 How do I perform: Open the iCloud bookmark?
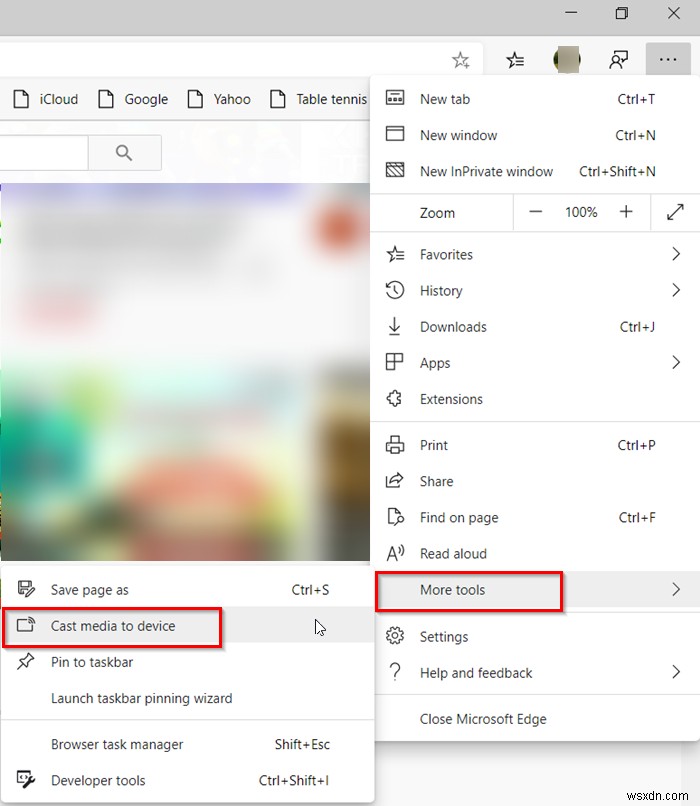[46, 99]
